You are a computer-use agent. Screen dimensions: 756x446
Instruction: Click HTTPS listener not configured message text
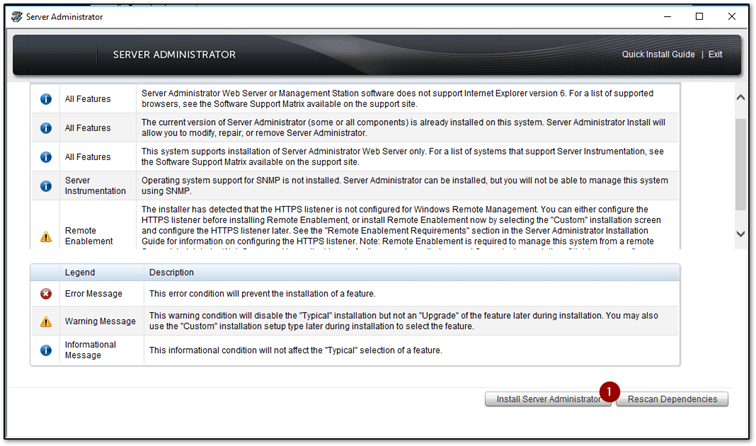click(x=401, y=225)
